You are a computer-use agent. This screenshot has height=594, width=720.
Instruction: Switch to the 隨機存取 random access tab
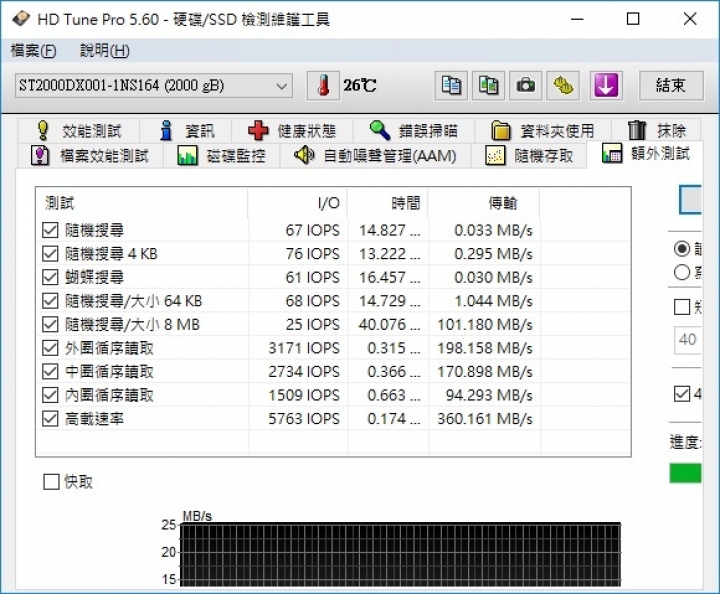pos(529,156)
